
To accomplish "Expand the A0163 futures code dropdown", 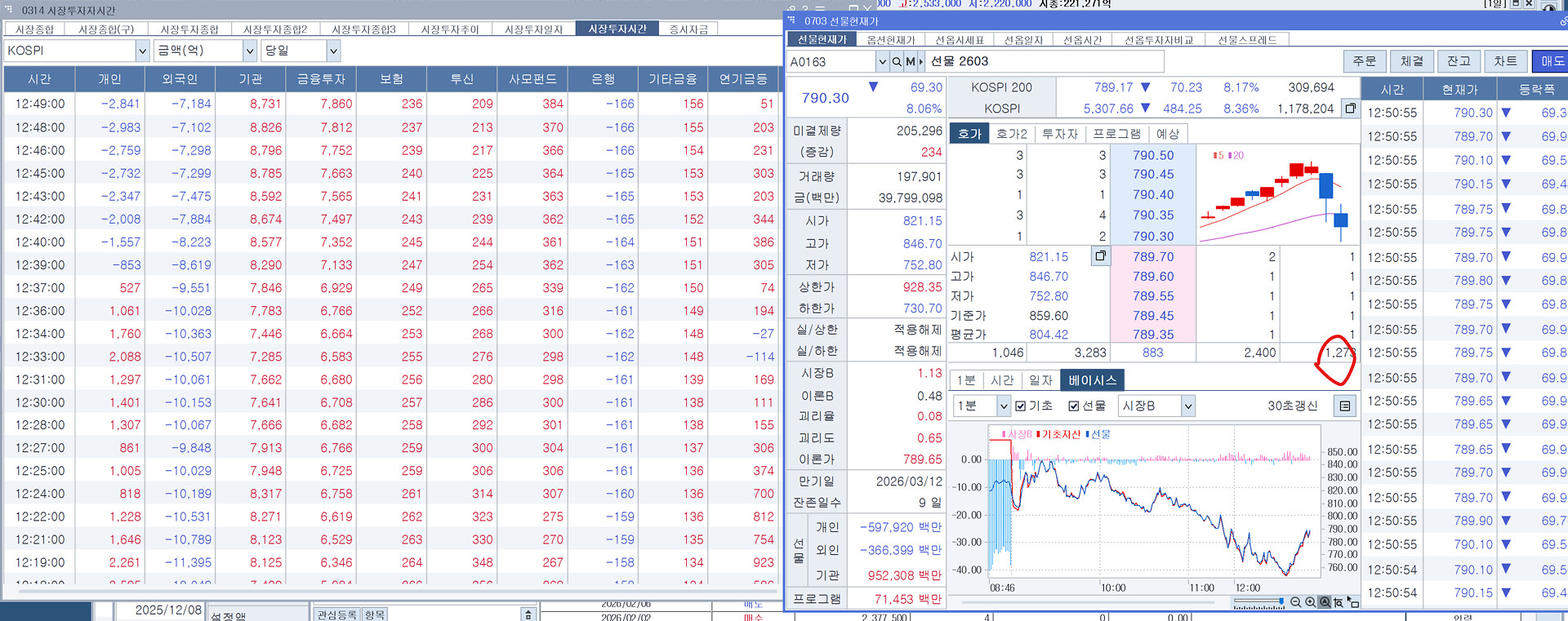I will pos(882,62).
